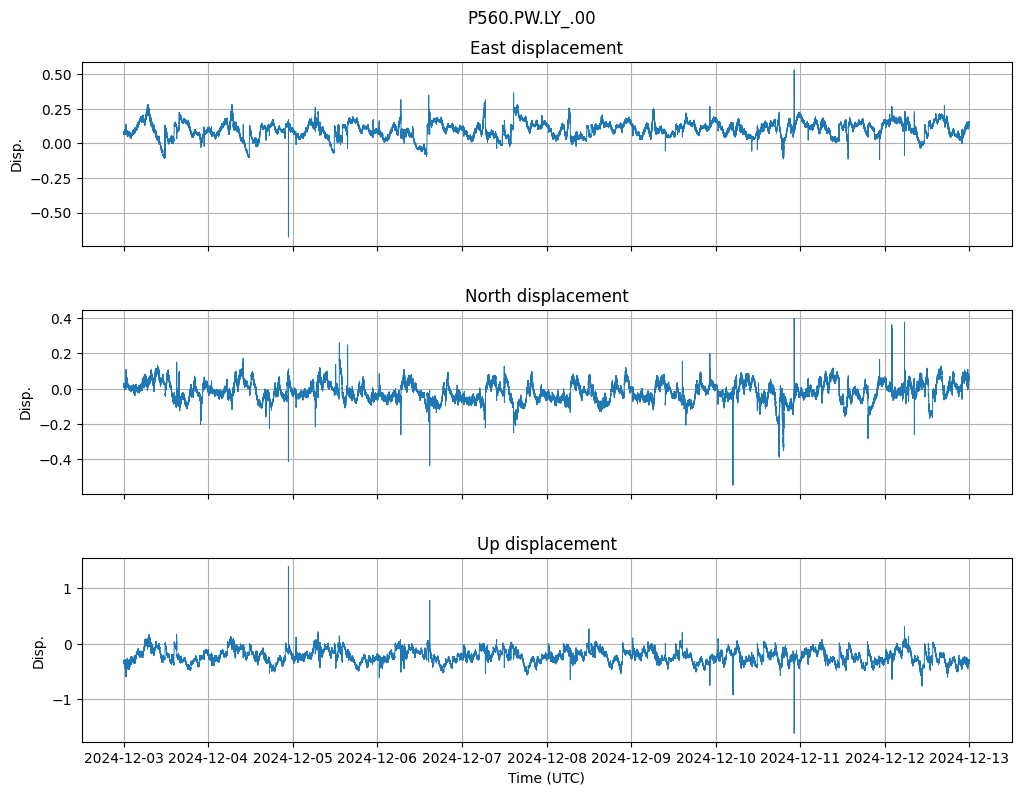Click the North plot's Disp. y-axis label

point(26,402)
